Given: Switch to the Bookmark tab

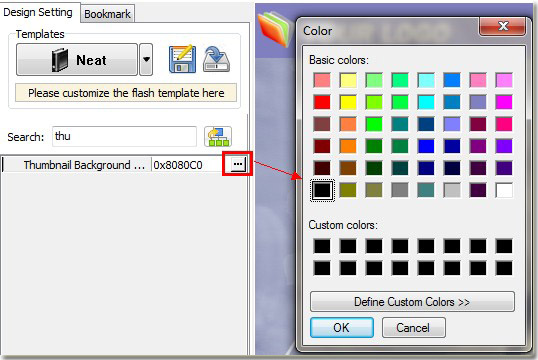Looking at the screenshot, I should point(107,14).
